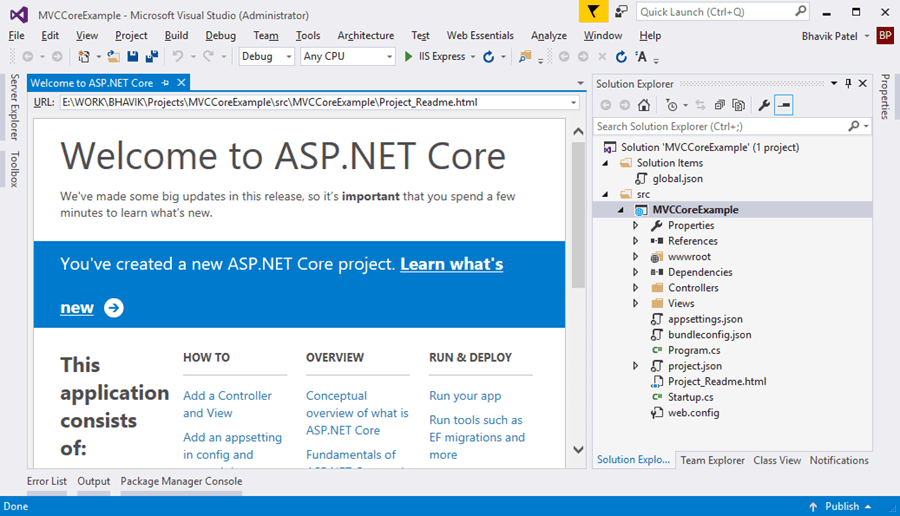Open the Architecture menu

click(366, 36)
